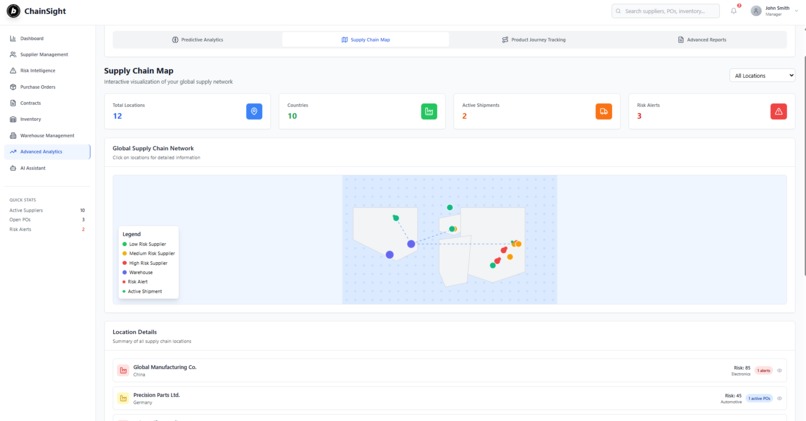The width and height of the screenshot is (806, 421).
Task: Select Advanced Analytics in the sidebar
Action: point(47,152)
